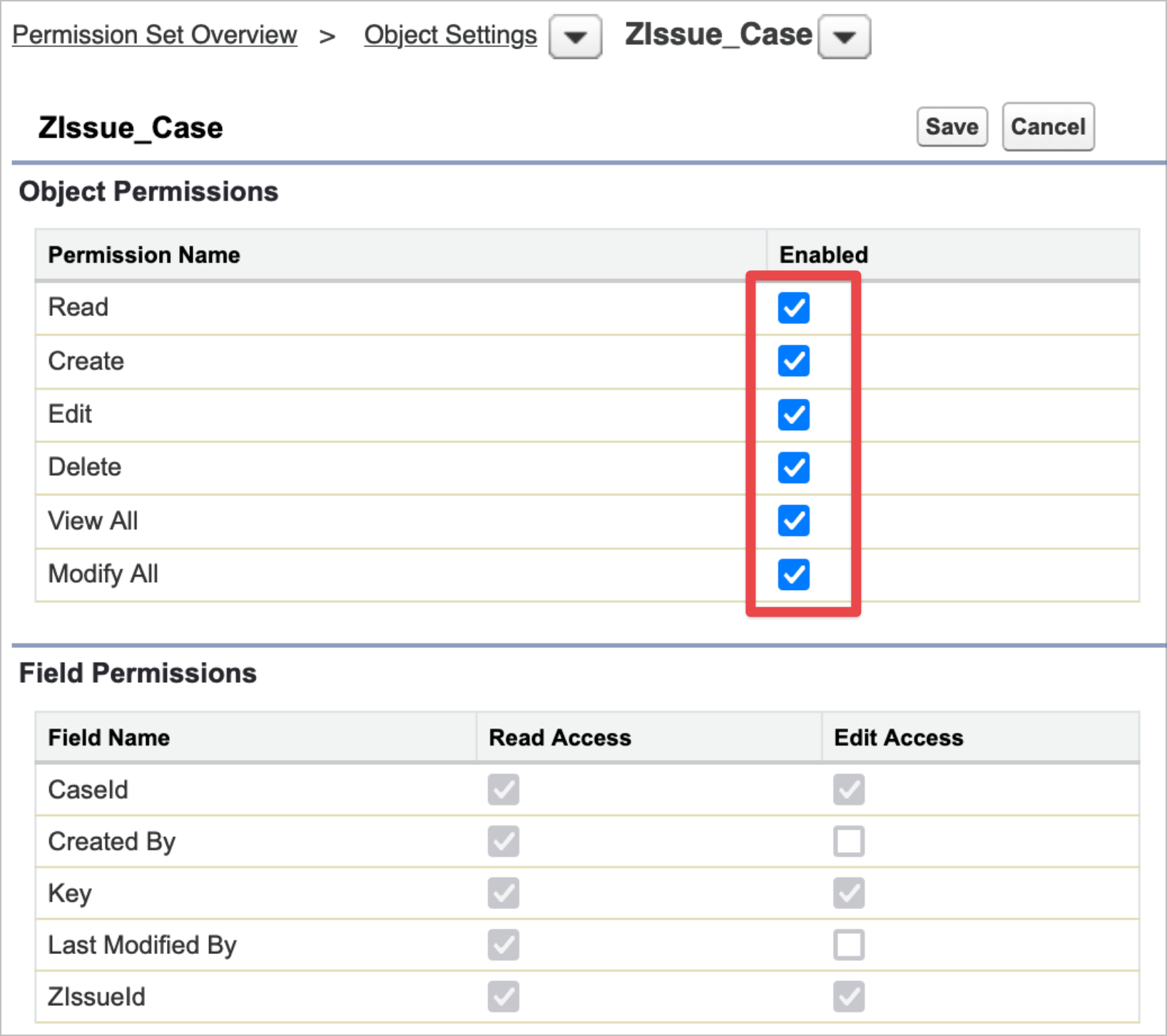The image size is (1167, 1036).
Task: Toggle Read Access for ZIssueId field
Action: pos(504,997)
